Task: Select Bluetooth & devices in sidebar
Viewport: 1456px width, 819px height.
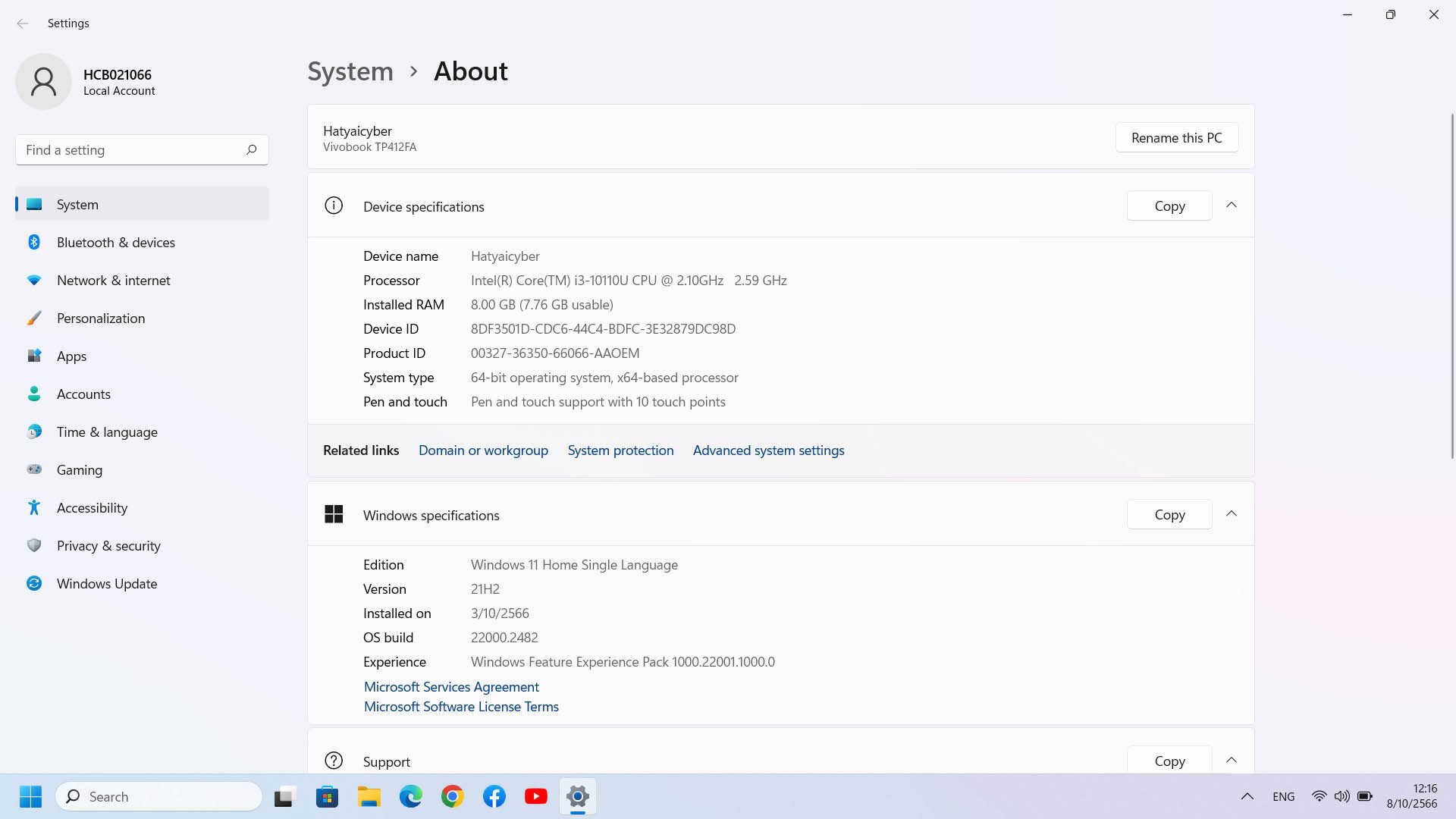Action: [142, 243]
